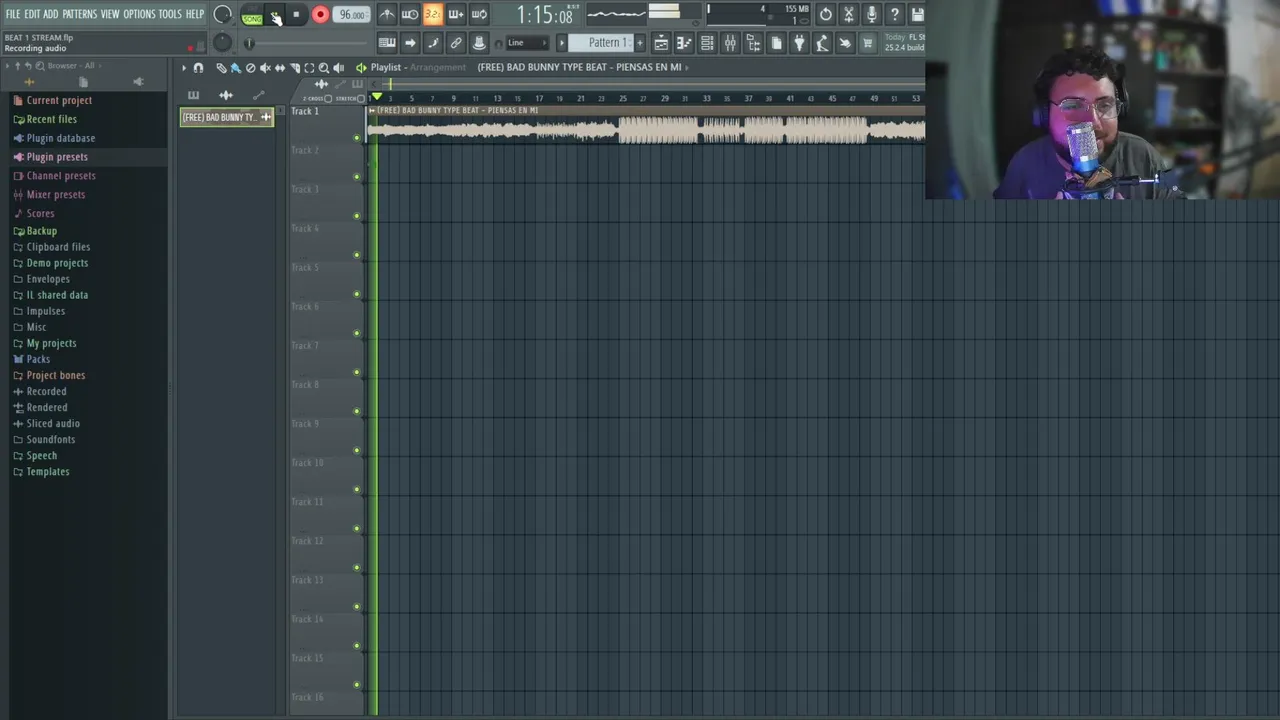This screenshot has height=720, width=1280.
Task: Open the Playlist view icon
Action: point(661,43)
